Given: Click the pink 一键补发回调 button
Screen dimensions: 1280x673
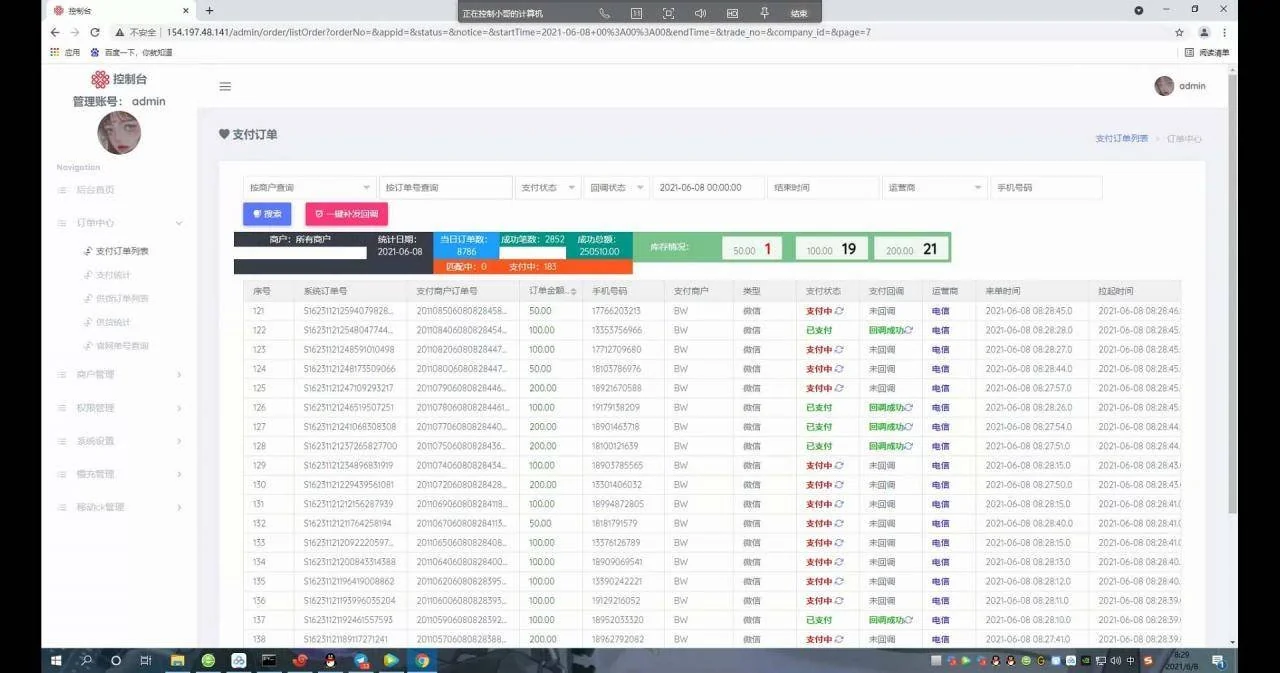Looking at the screenshot, I should click(349, 213).
